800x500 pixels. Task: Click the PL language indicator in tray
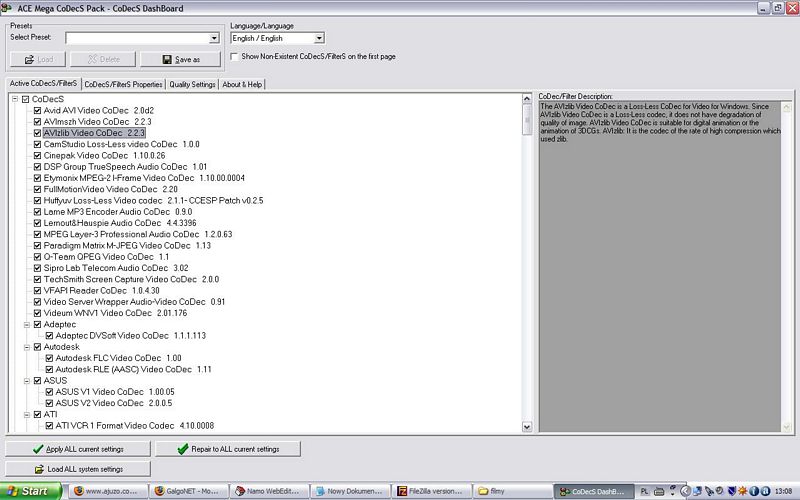point(644,491)
